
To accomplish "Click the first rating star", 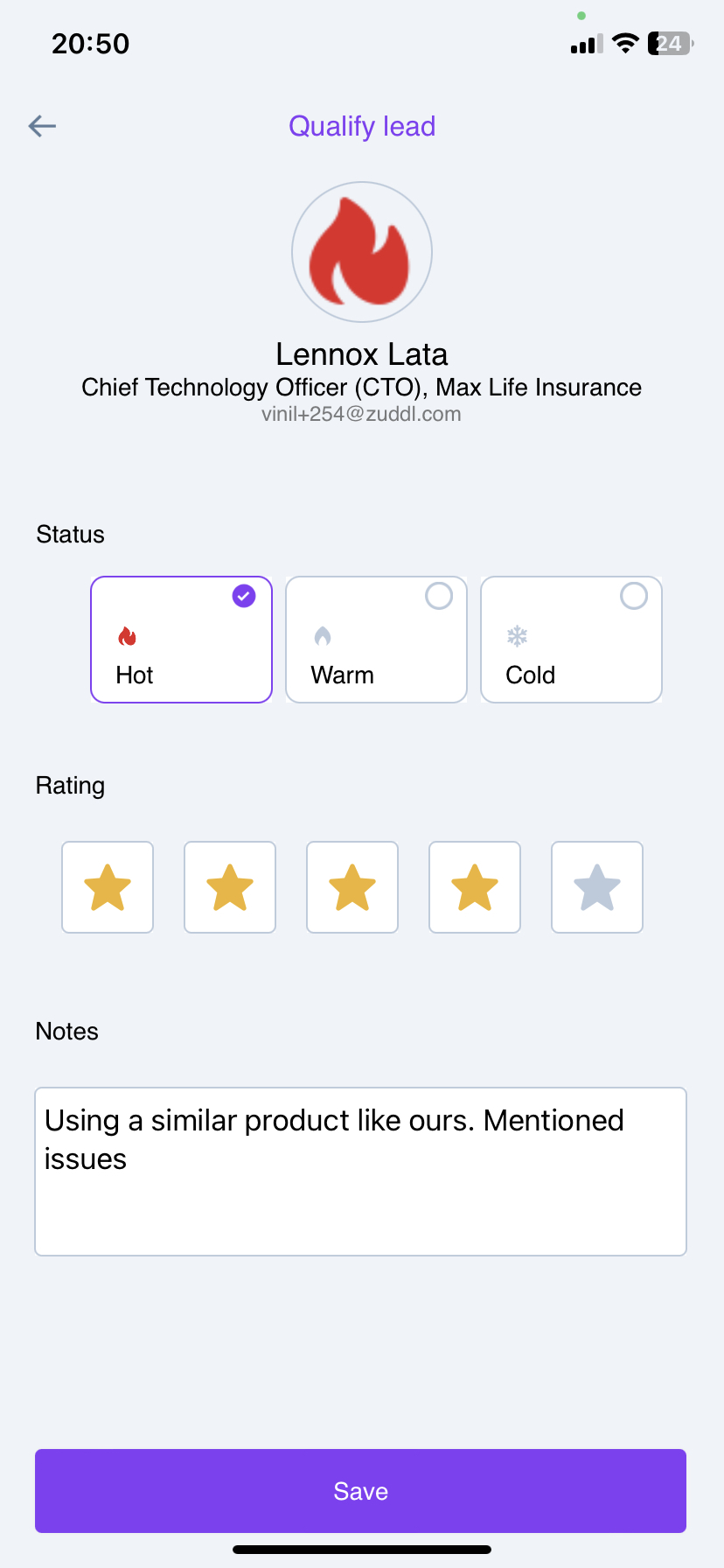I will [108, 887].
